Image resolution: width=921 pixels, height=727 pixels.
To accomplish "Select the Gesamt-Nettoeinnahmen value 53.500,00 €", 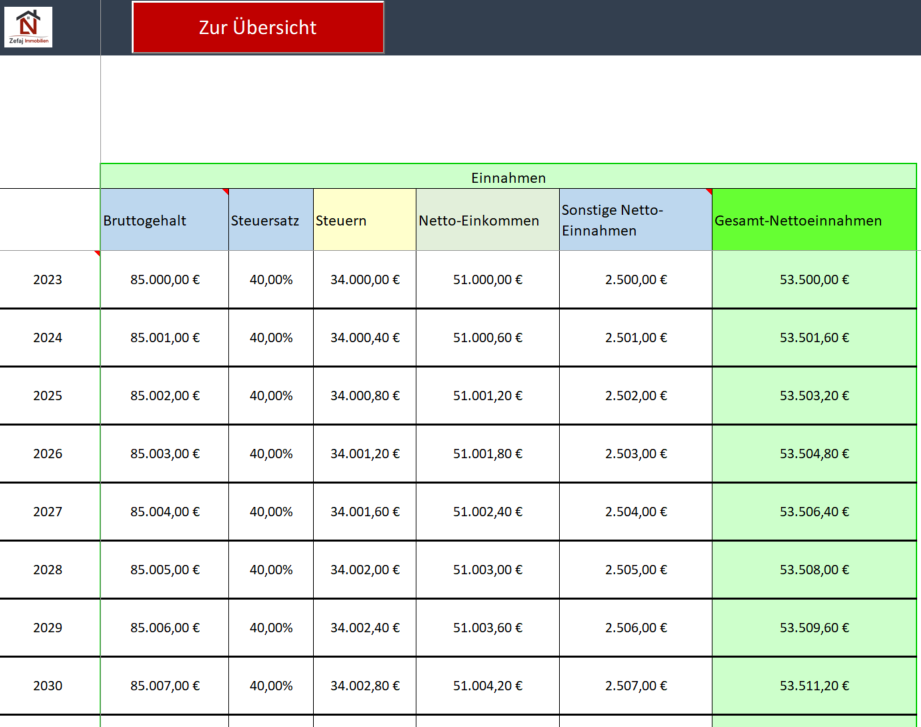I will click(x=814, y=280).
